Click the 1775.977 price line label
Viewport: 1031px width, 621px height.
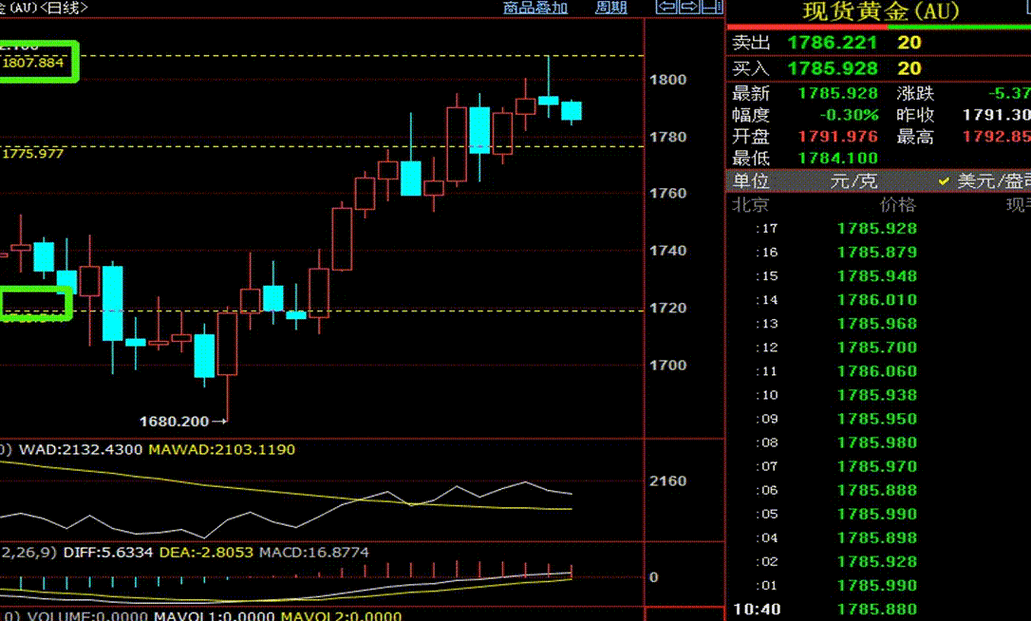[33, 153]
